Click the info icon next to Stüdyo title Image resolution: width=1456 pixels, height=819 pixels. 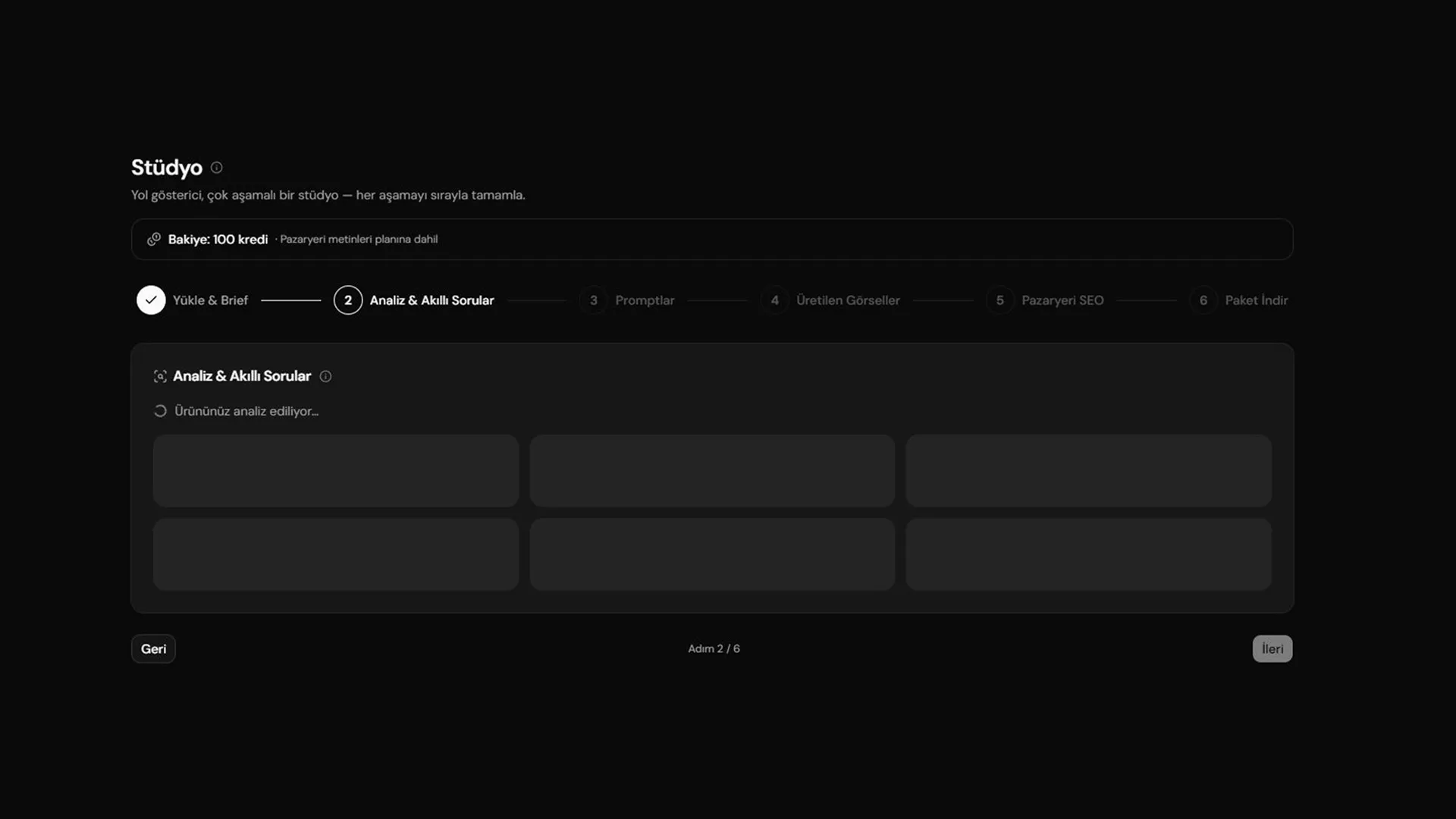point(216,168)
